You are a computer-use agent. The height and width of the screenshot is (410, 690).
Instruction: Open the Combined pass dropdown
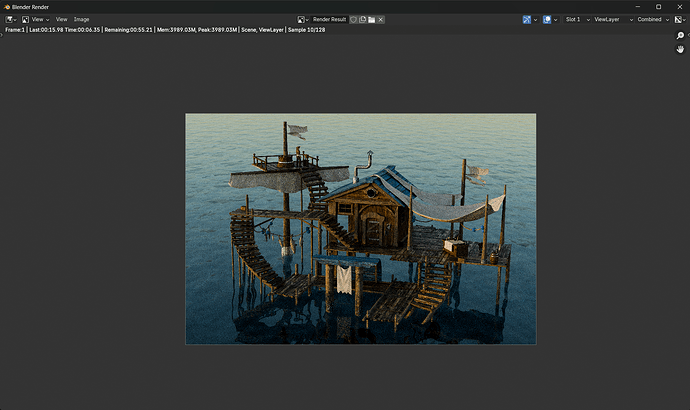(x=653, y=19)
